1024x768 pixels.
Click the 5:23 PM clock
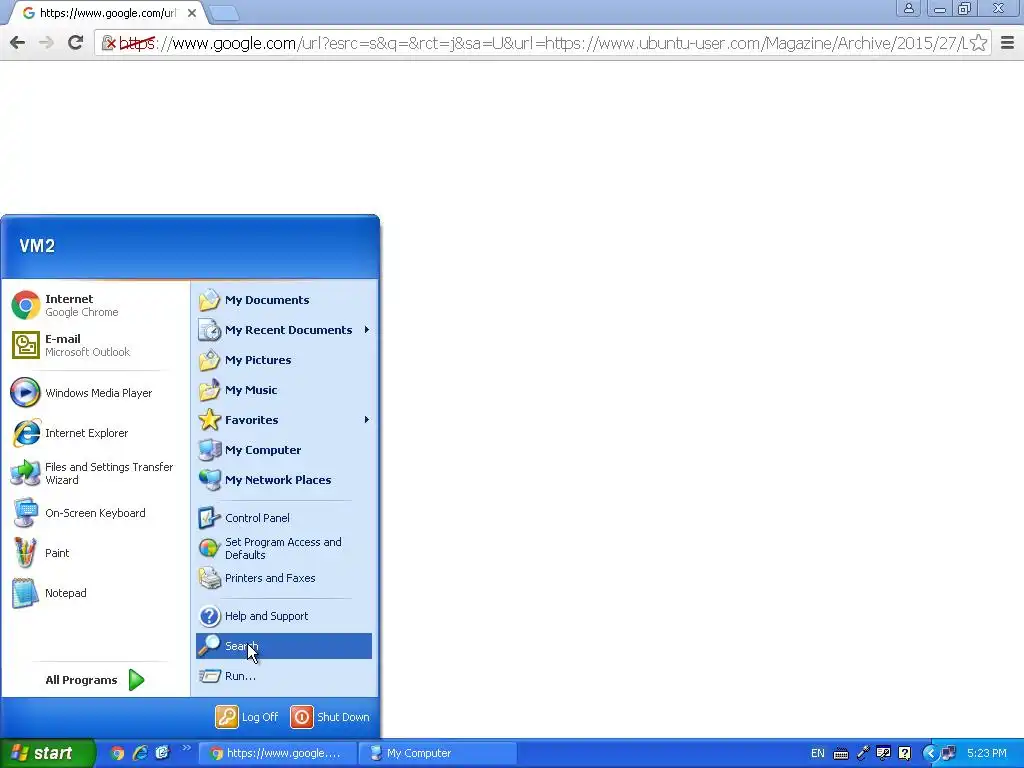987,753
